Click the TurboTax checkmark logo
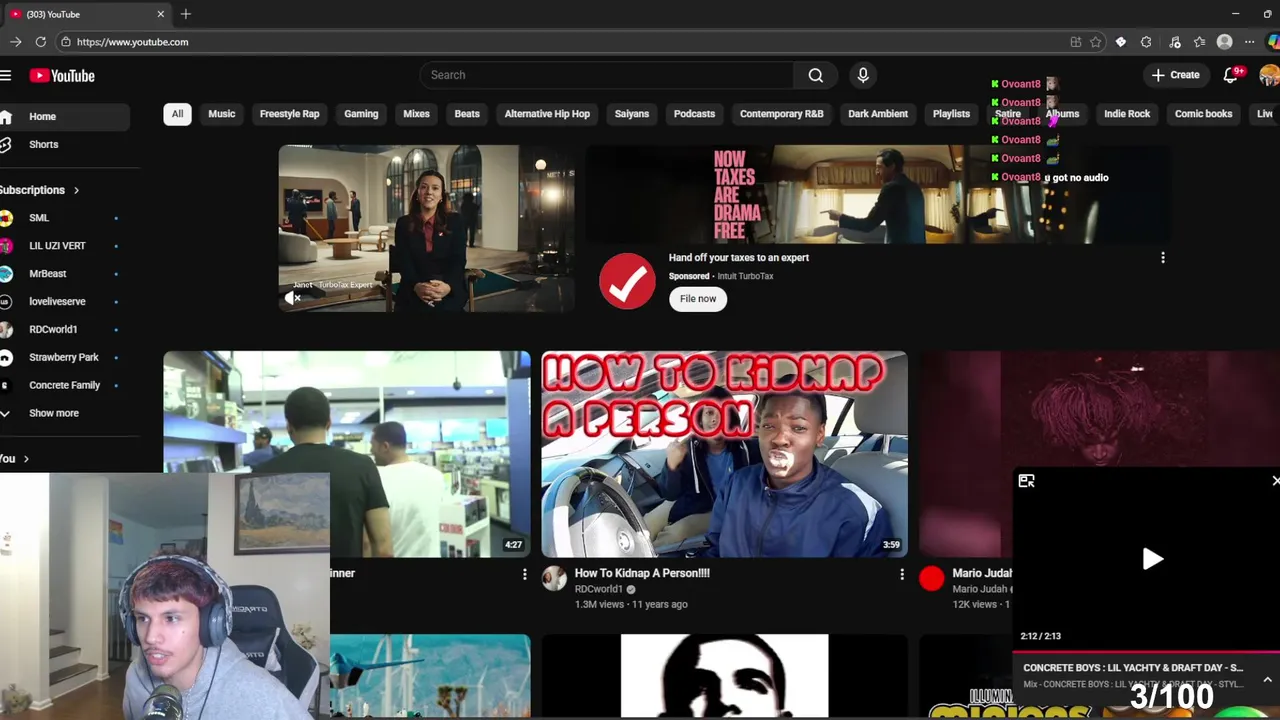 627,281
